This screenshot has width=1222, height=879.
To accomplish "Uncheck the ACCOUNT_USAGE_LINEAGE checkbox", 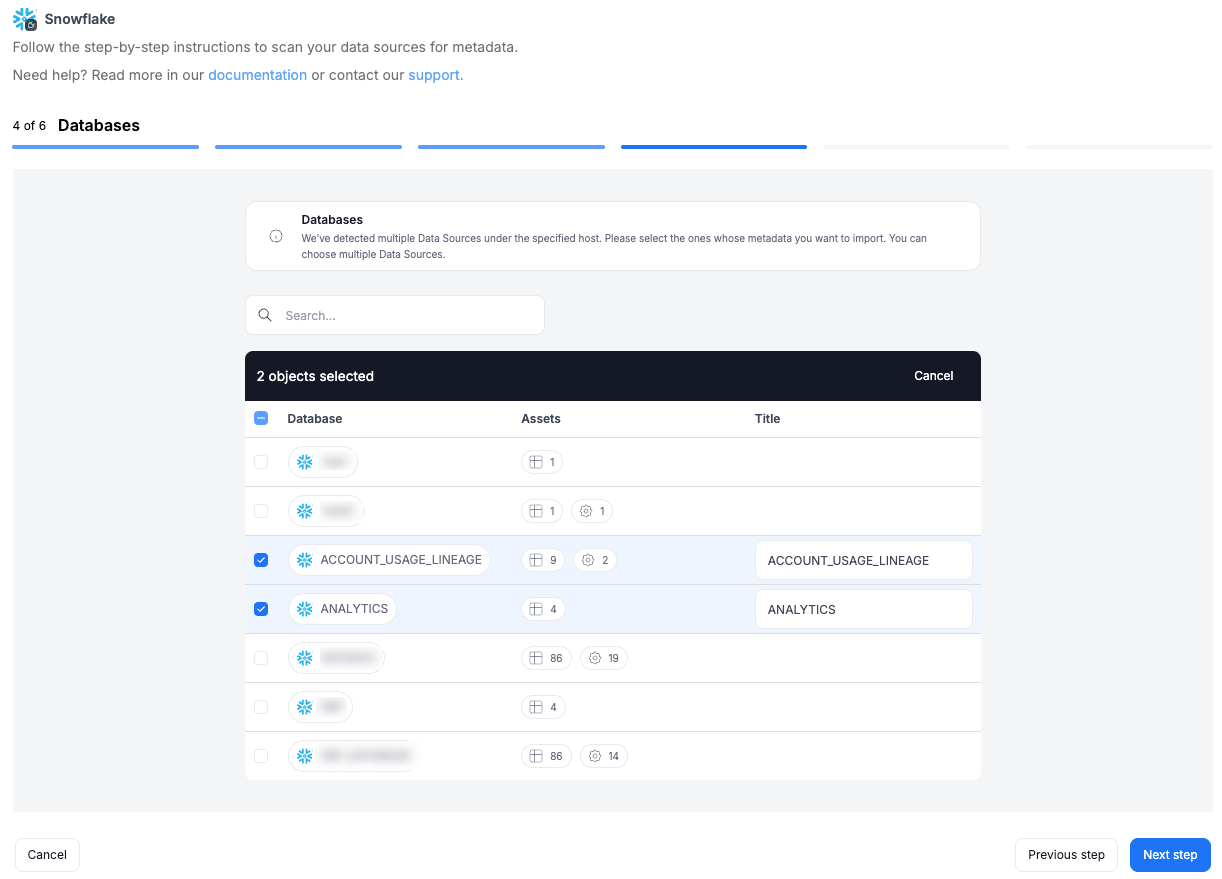I will pos(261,560).
